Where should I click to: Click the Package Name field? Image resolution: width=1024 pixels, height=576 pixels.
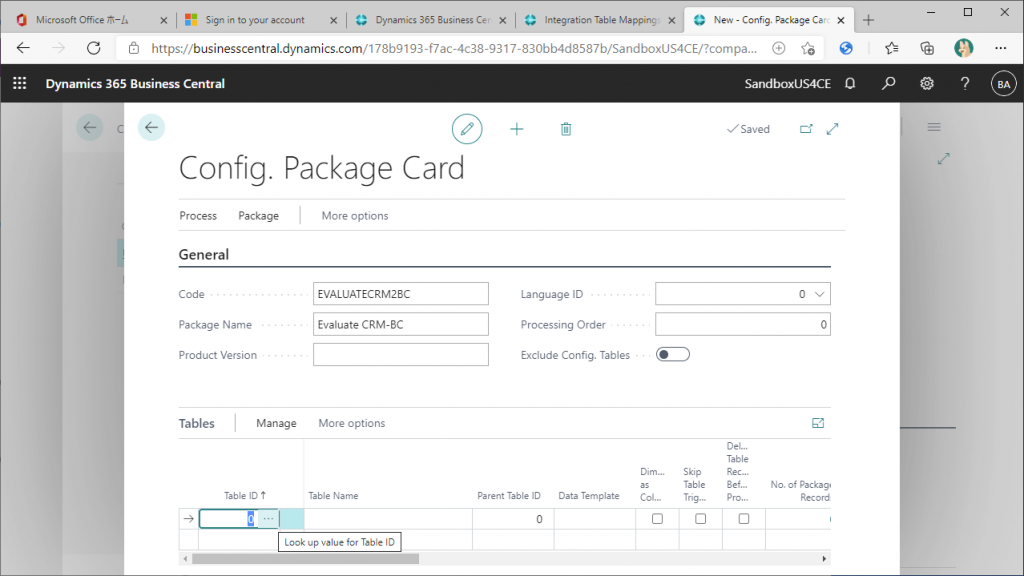[400, 325]
